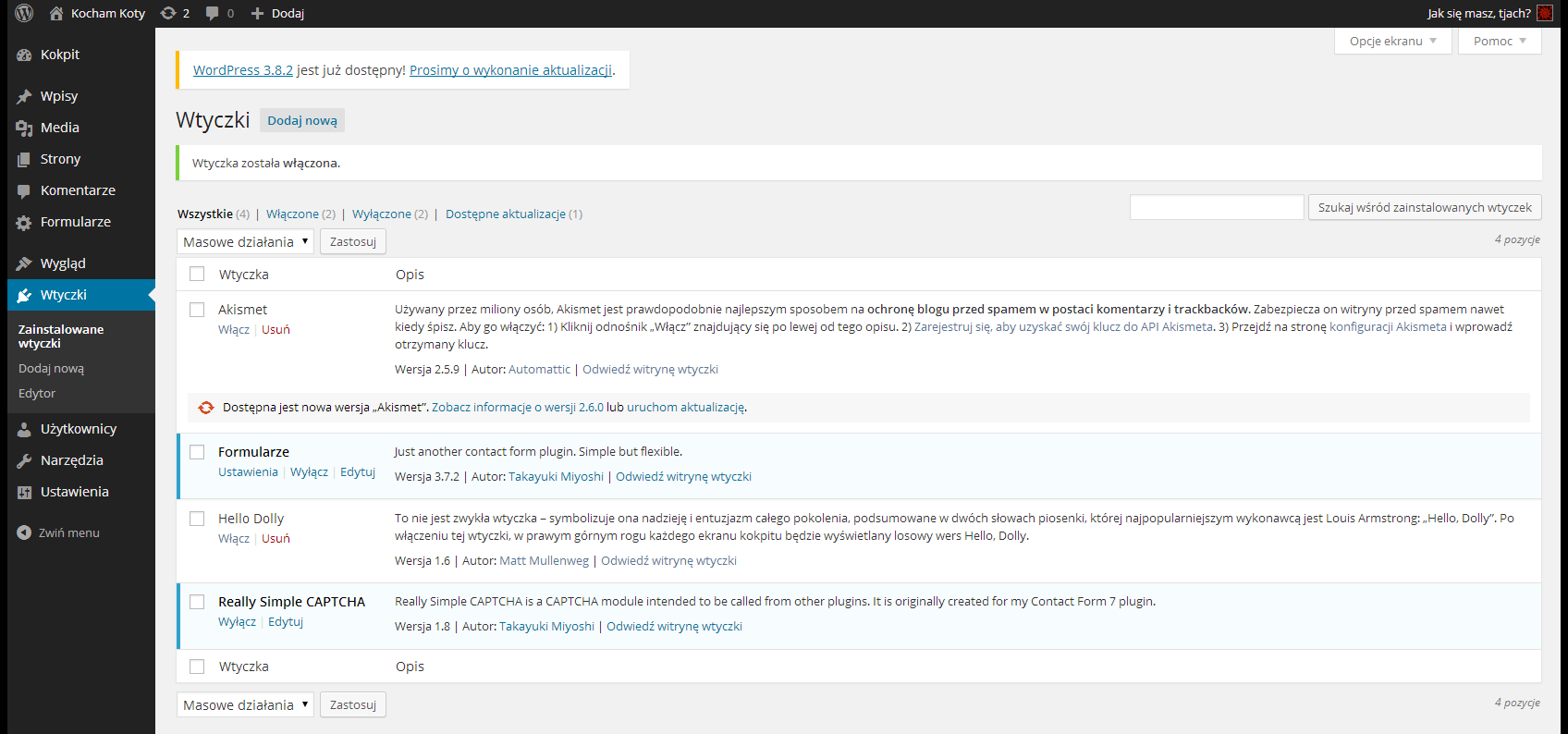Click the Formularze gear icon
Image resolution: width=1568 pixels, height=734 pixels.
click(24, 222)
